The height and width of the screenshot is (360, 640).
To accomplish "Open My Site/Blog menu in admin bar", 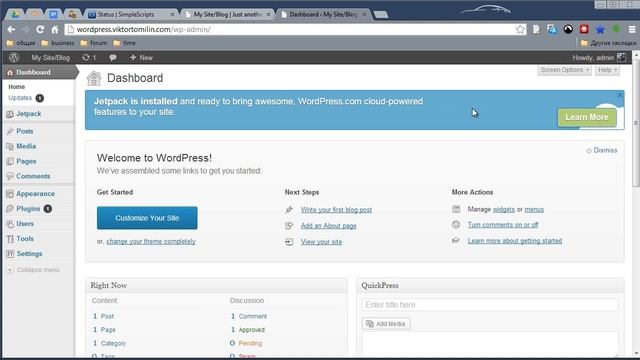I will 51,58.
